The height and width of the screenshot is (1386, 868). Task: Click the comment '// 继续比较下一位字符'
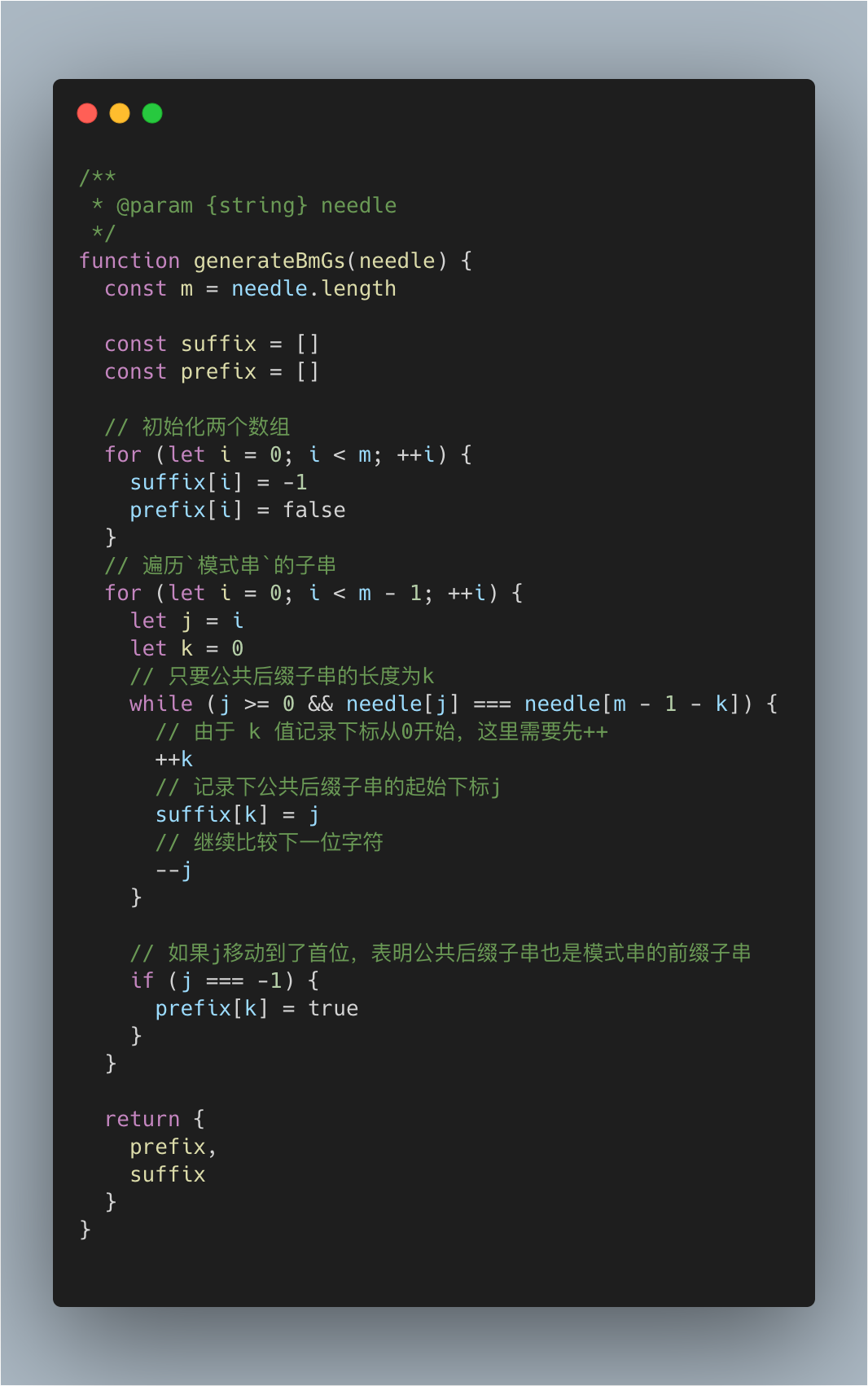tap(269, 842)
